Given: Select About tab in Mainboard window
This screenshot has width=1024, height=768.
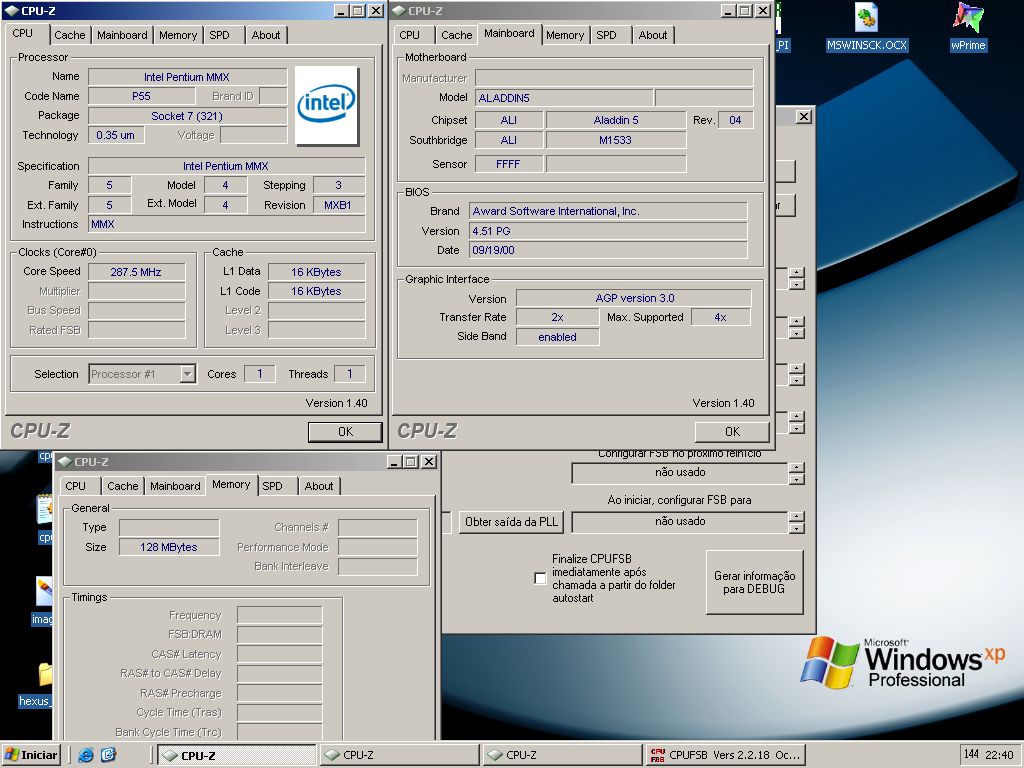Looking at the screenshot, I should pos(653,35).
